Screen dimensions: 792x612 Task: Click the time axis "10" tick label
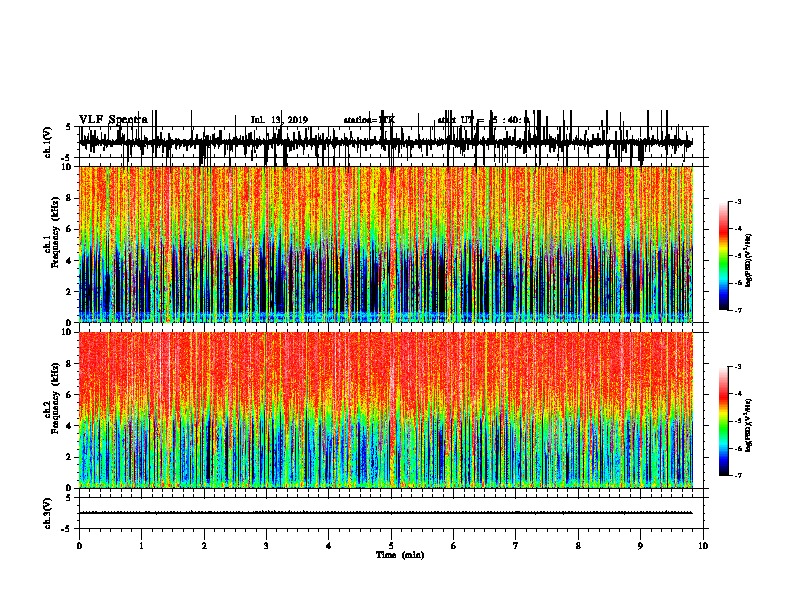click(703, 546)
